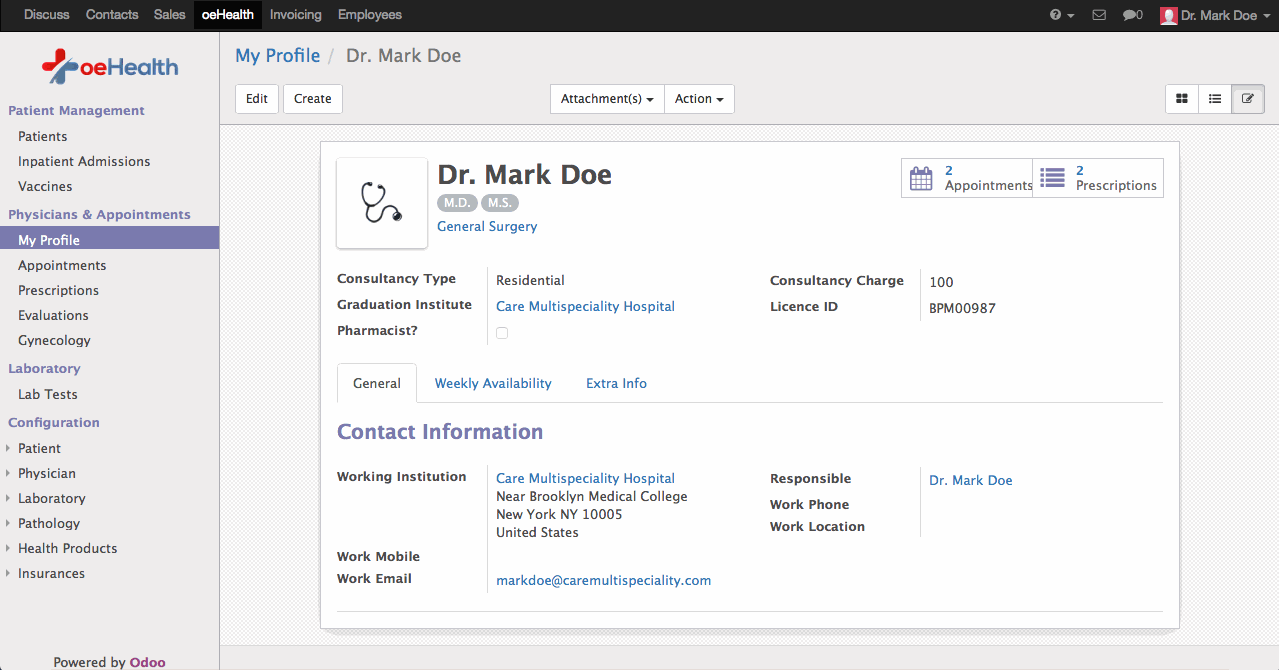Open General Surgery speciality link
This screenshot has height=670, width=1279.
coord(487,227)
